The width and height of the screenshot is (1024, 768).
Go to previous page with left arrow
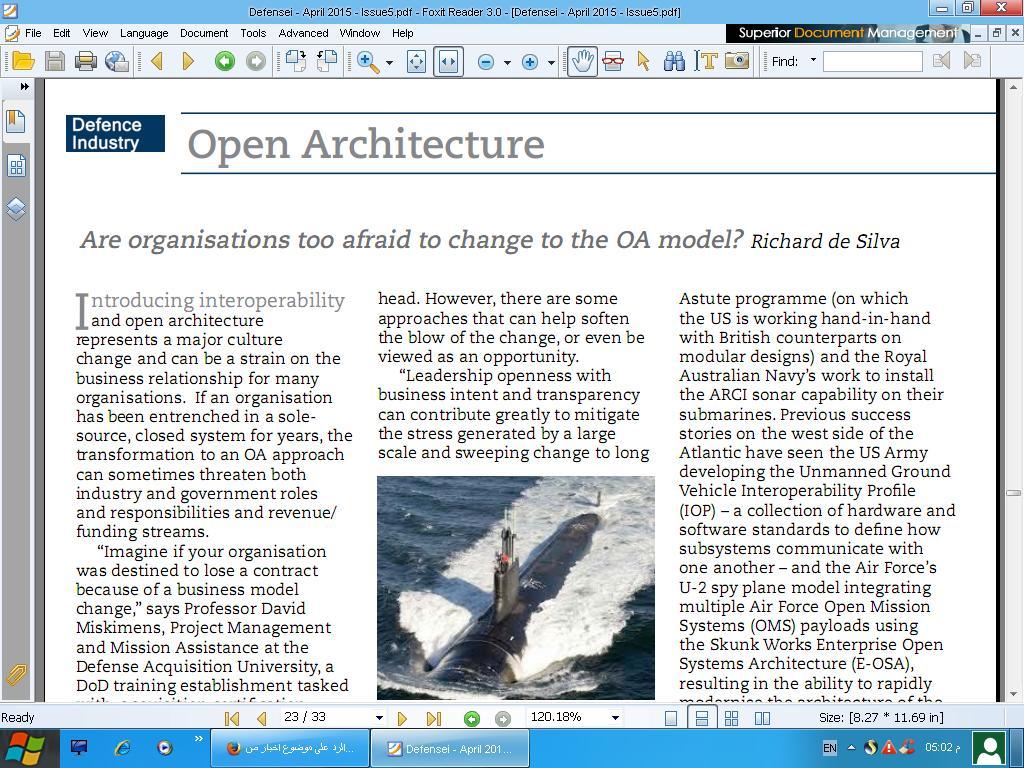(x=157, y=61)
